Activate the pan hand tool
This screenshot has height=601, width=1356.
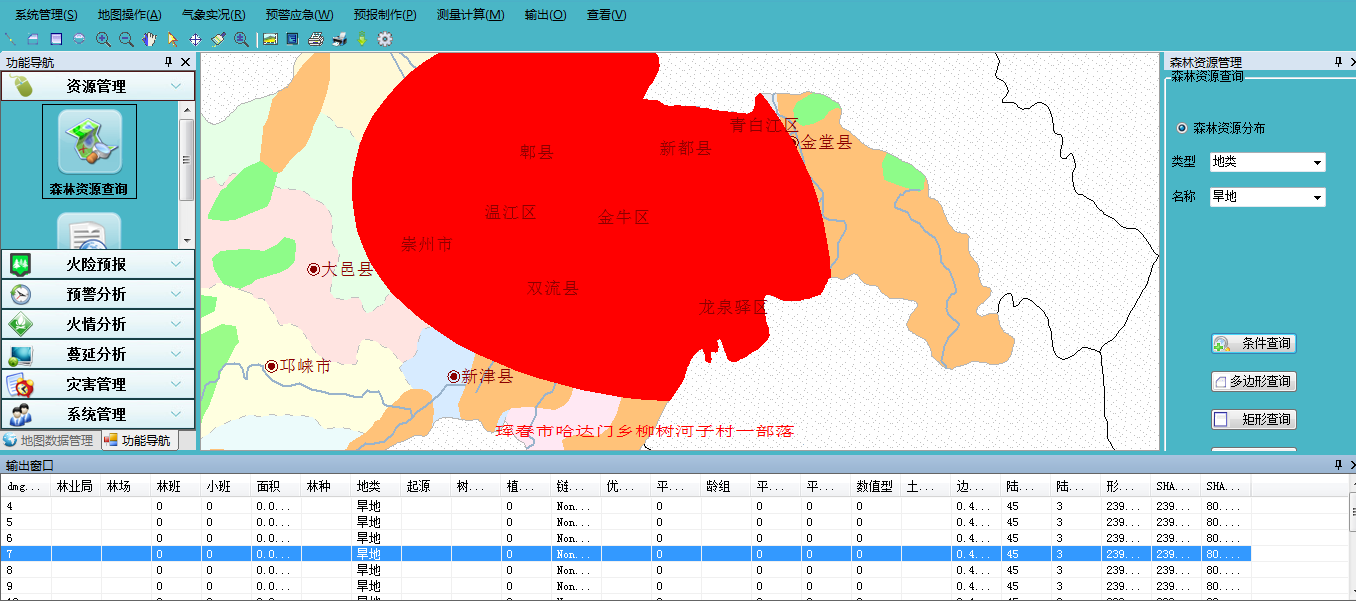tap(149, 39)
